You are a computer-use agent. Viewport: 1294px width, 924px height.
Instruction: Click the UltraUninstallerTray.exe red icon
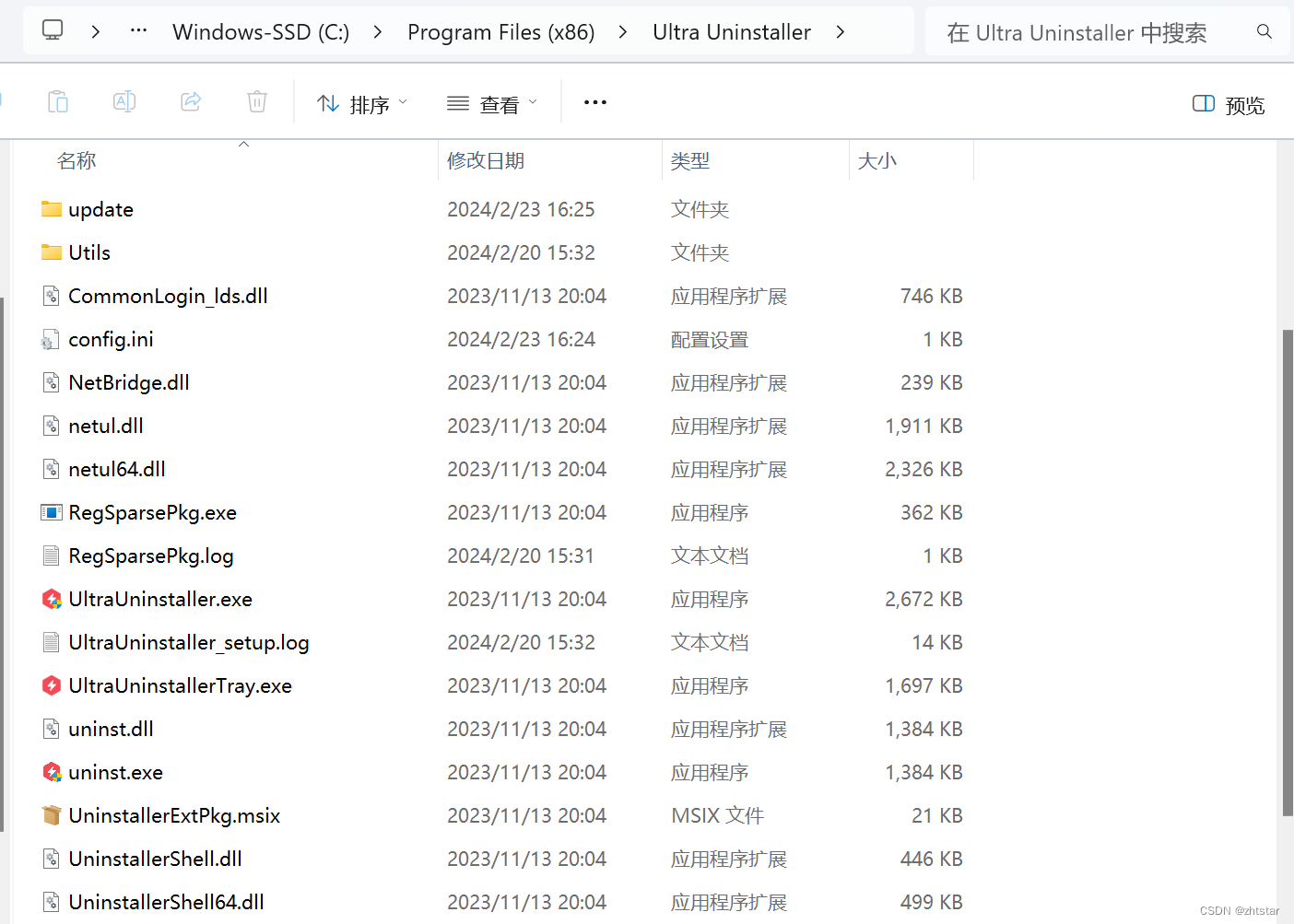click(x=52, y=685)
